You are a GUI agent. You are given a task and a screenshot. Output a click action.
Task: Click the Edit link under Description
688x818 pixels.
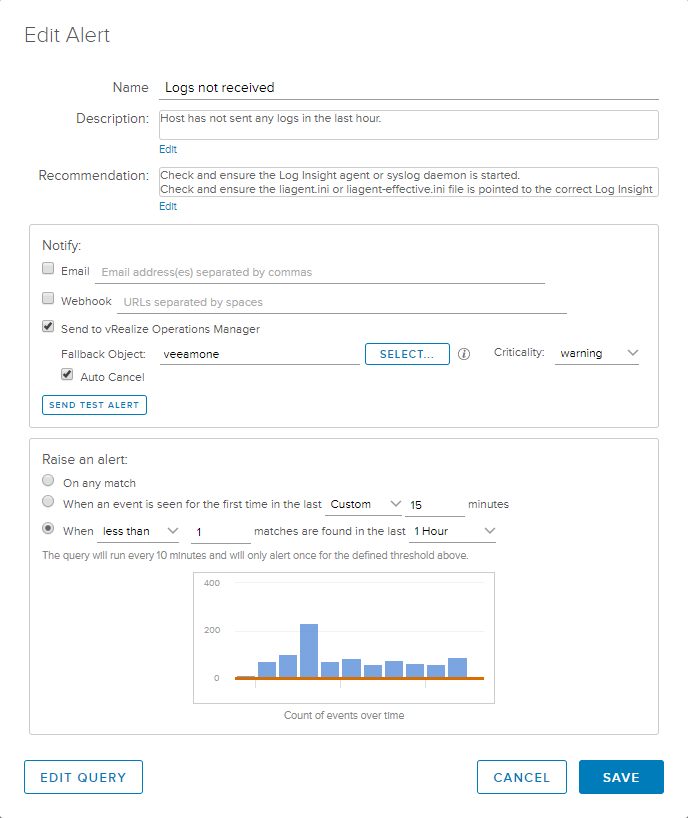coord(168,149)
